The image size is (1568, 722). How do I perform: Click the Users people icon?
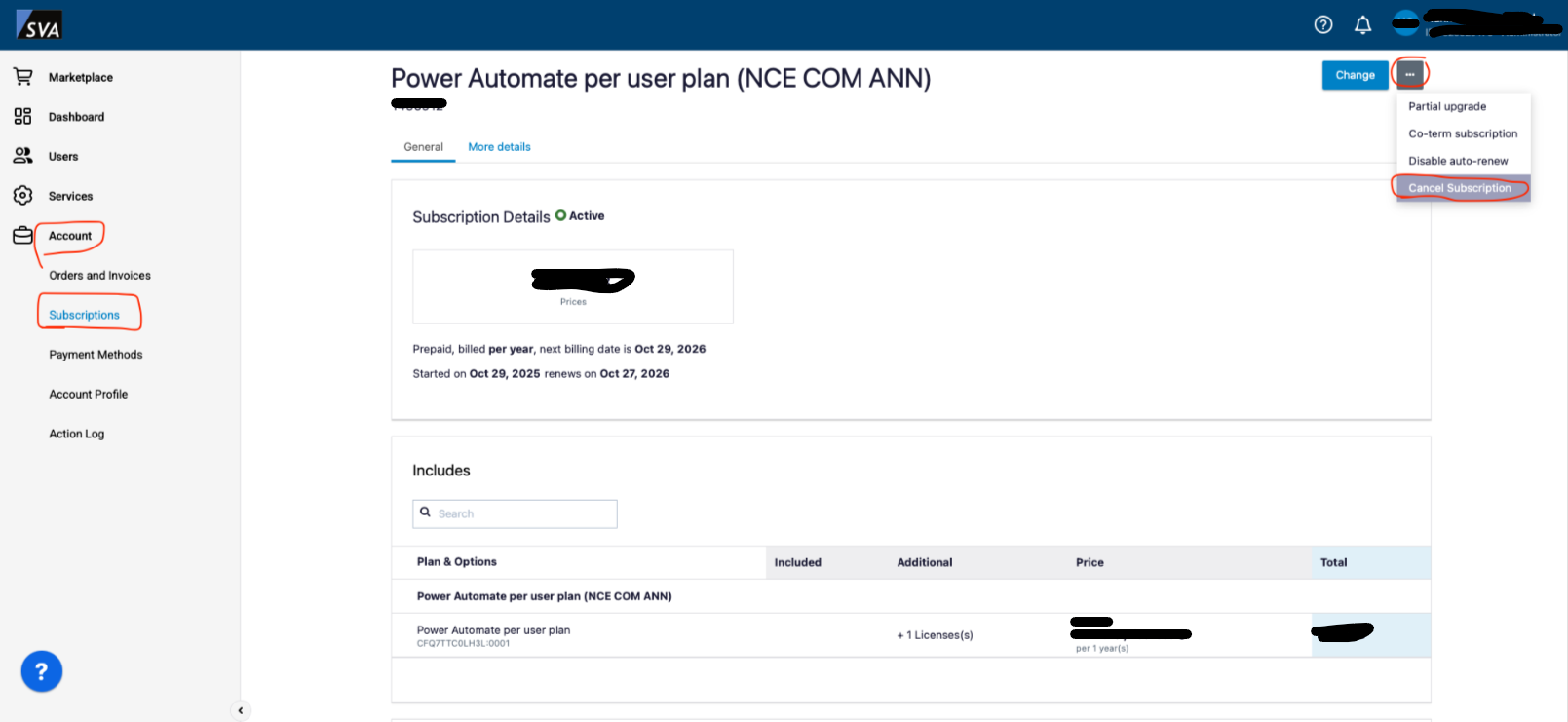22,156
